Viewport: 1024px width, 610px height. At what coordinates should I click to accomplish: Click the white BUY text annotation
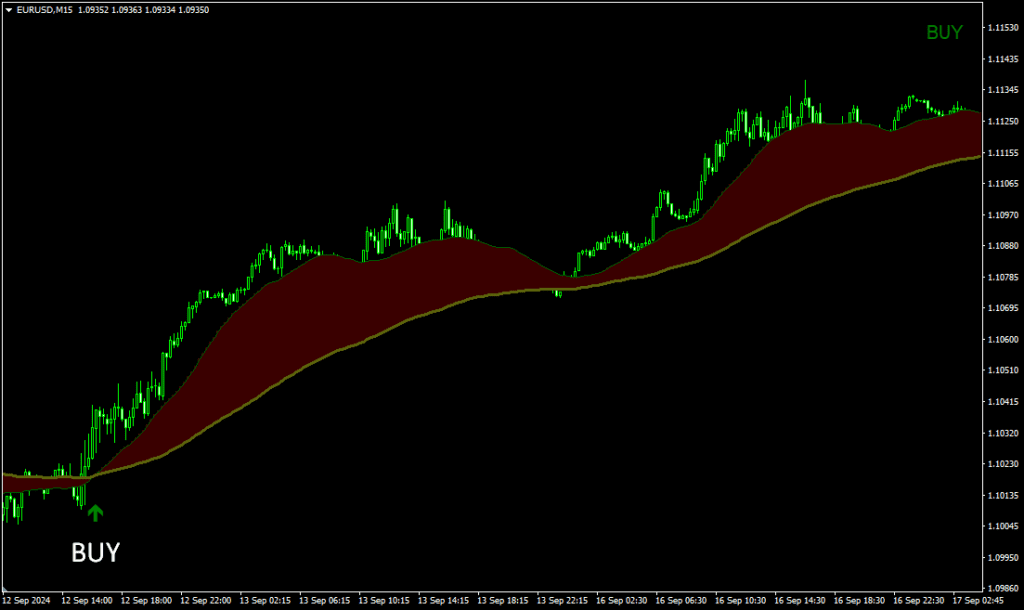tap(94, 551)
